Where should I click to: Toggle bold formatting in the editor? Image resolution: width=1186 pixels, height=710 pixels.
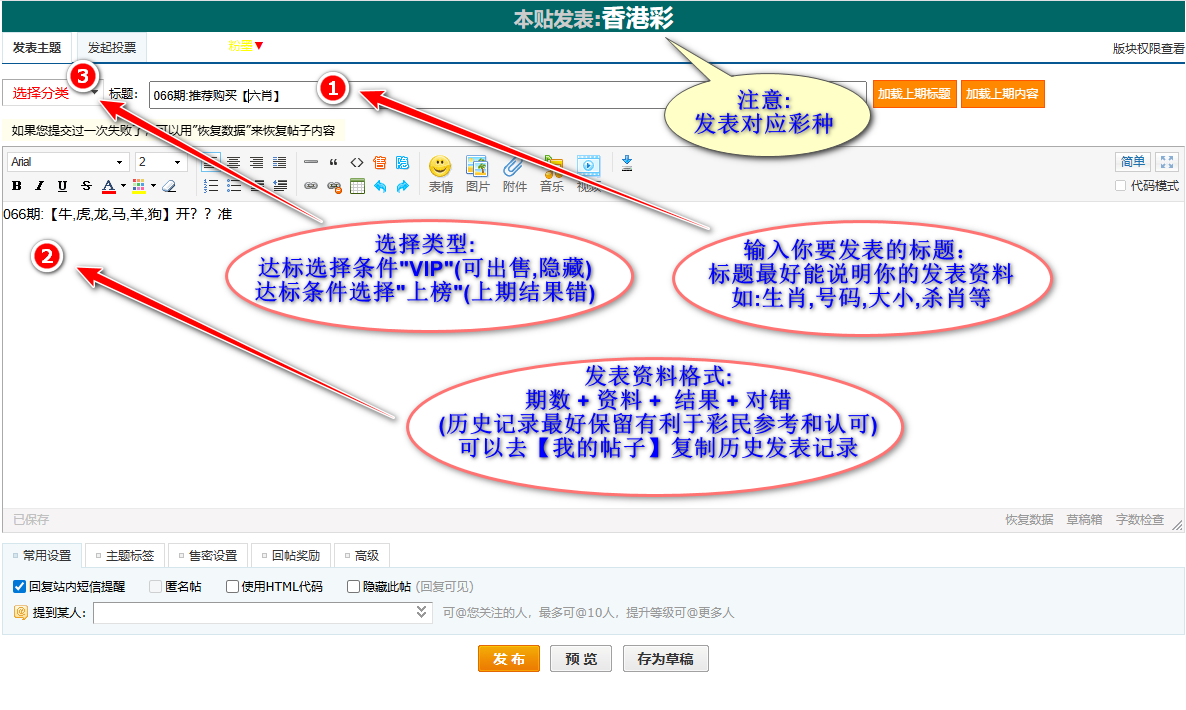(x=17, y=186)
